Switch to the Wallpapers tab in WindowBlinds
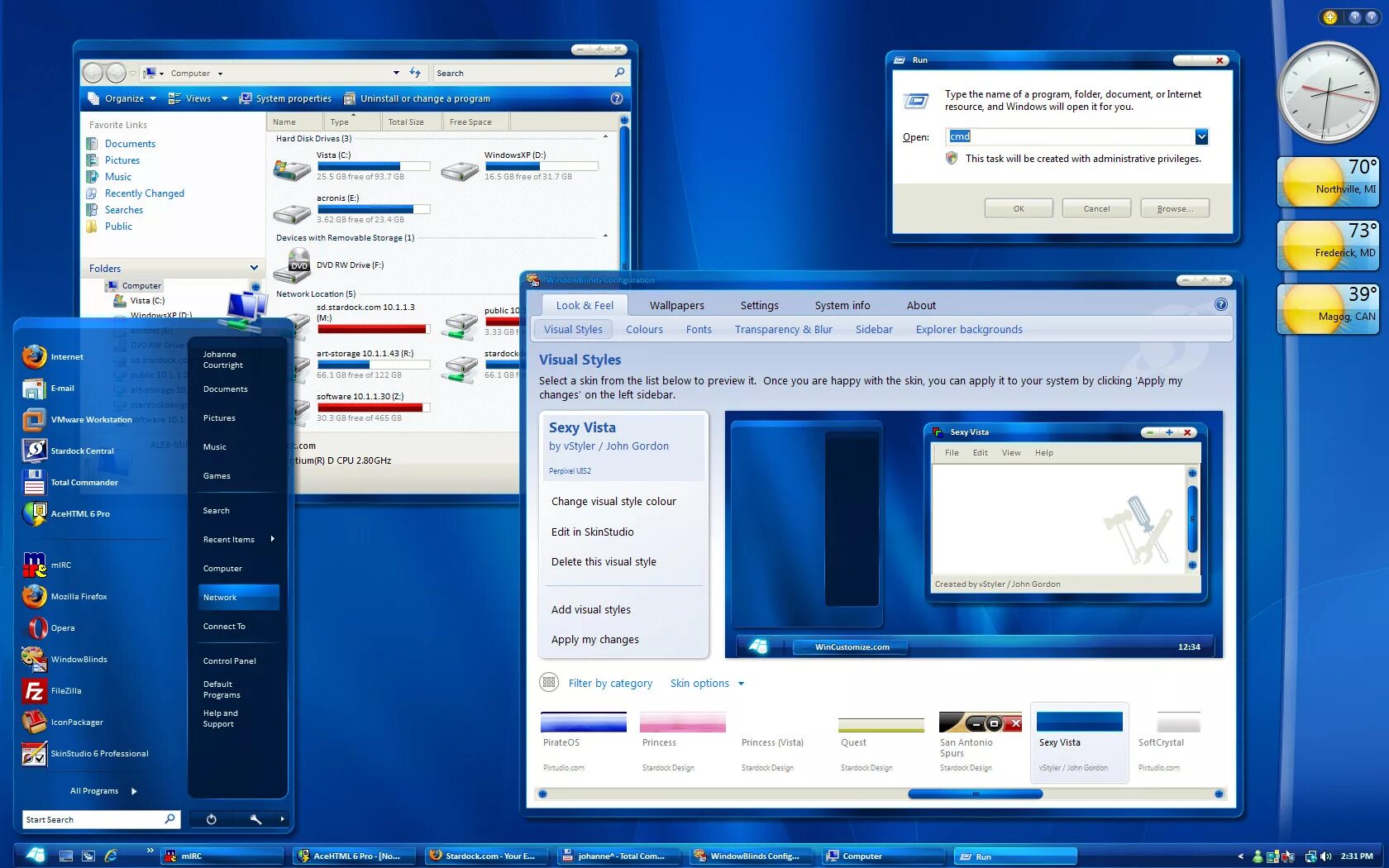The image size is (1389, 868). point(677,306)
